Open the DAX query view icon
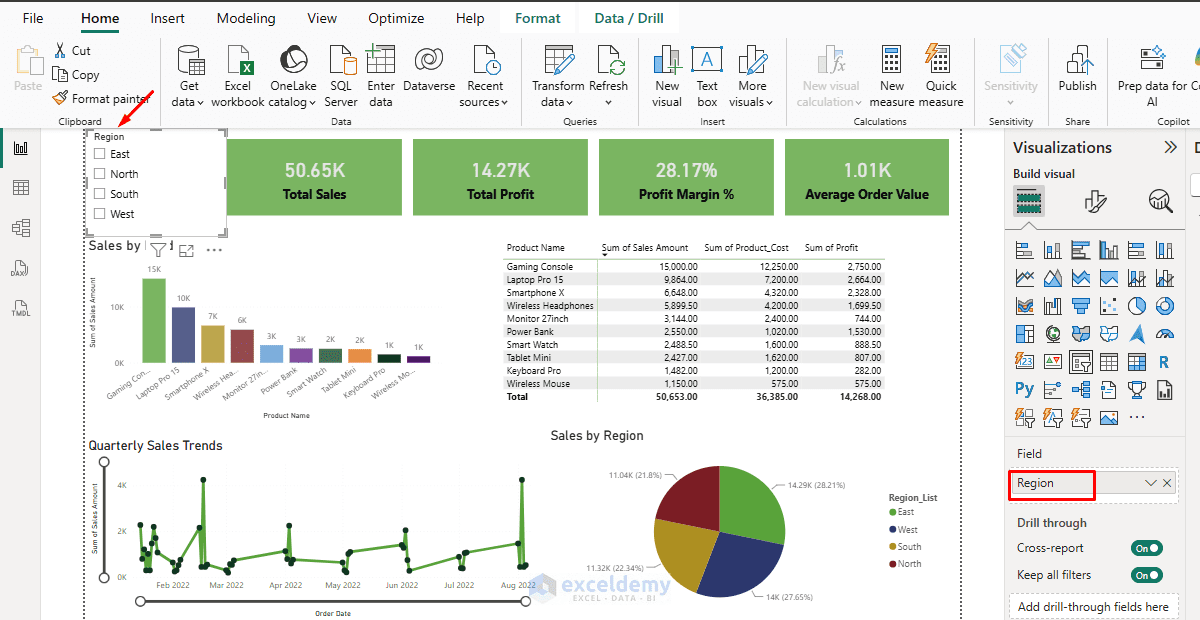The width and height of the screenshot is (1200, 620). (x=20, y=268)
